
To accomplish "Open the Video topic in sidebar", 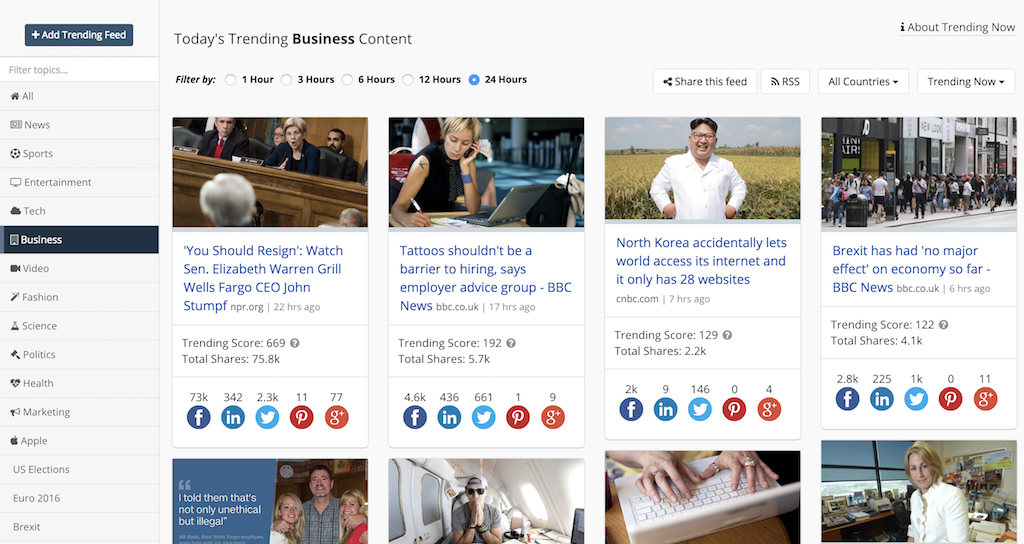I will pyautogui.click(x=79, y=268).
